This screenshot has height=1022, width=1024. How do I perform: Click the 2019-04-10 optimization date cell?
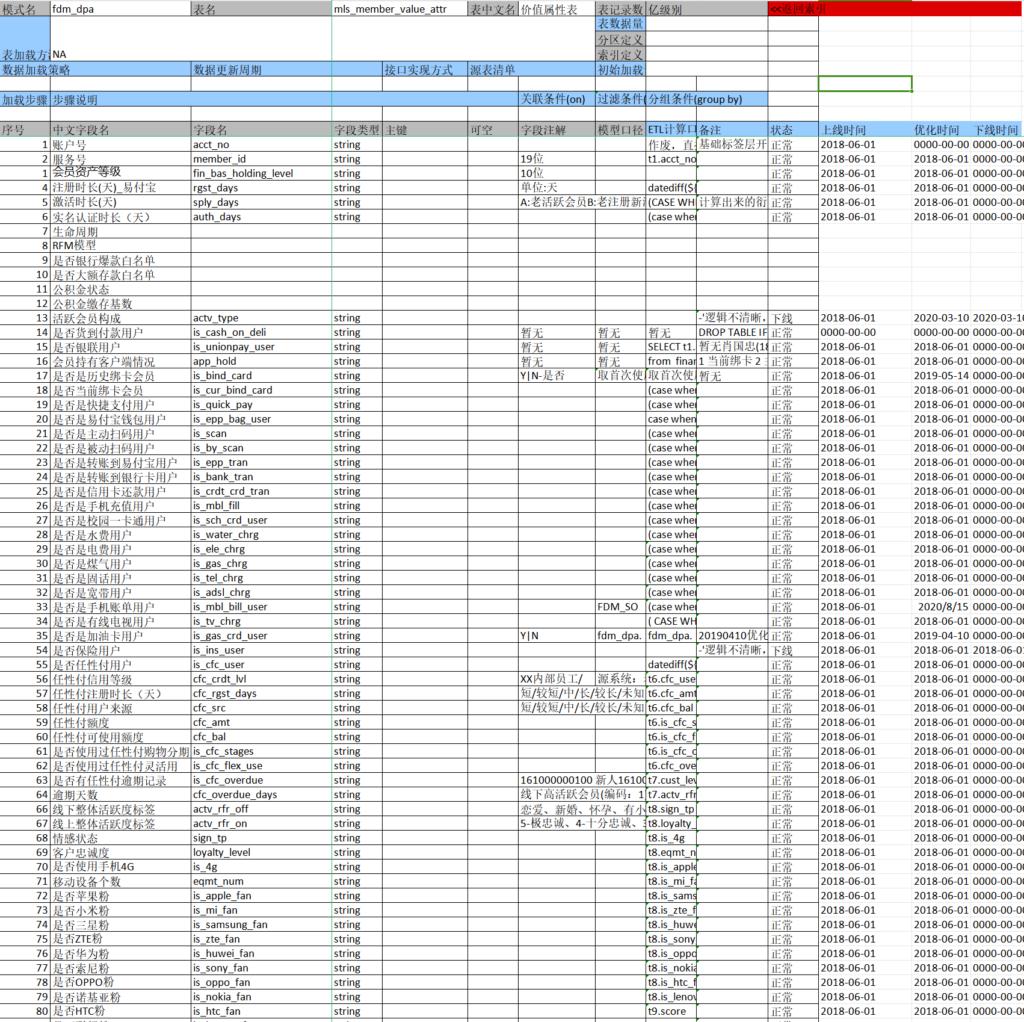941,635
